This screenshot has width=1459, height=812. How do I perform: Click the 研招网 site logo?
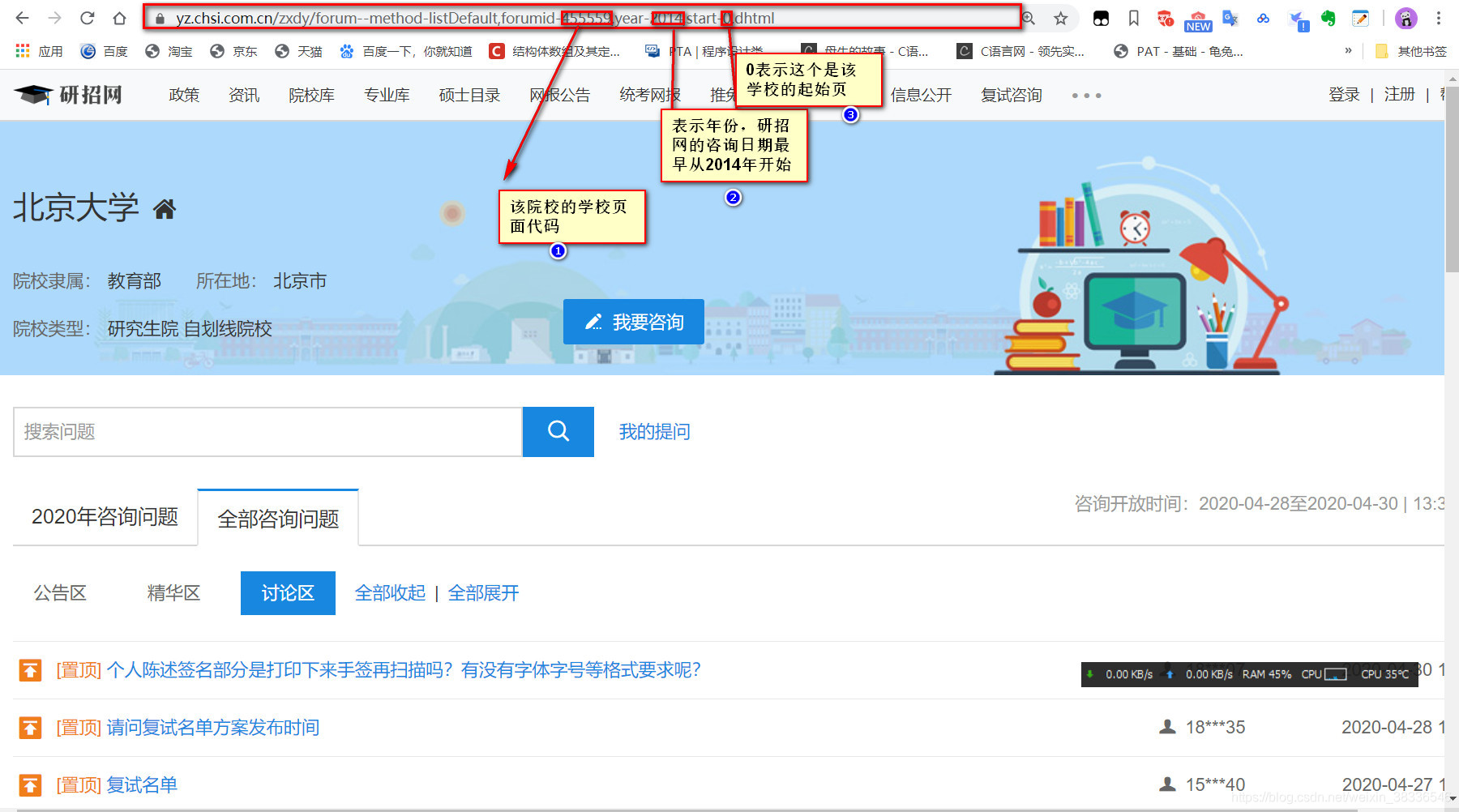[x=69, y=95]
